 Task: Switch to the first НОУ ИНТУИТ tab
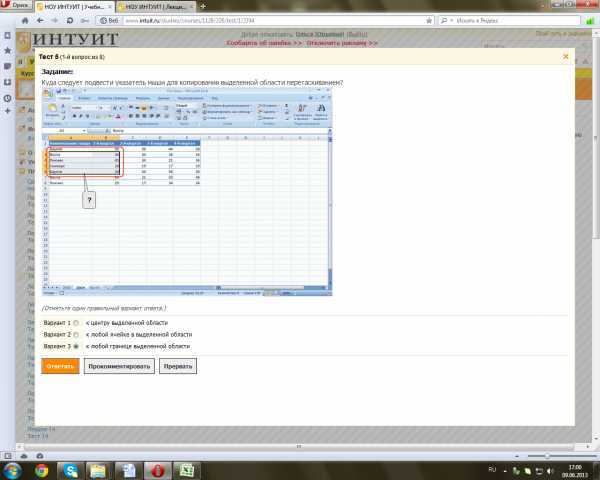point(75,7)
